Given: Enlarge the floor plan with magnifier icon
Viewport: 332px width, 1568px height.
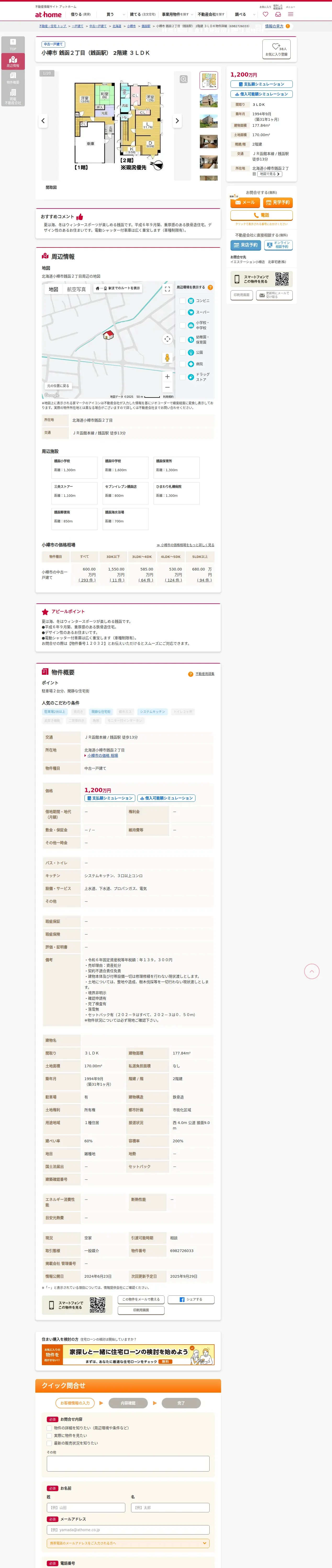Looking at the screenshot, I should click(183, 79).
